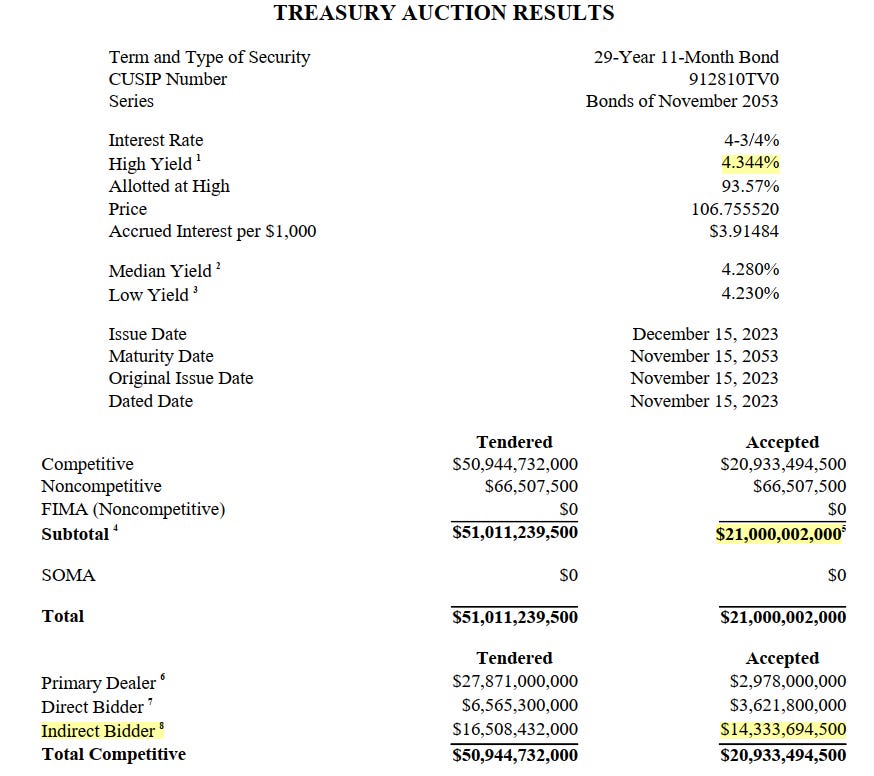Screen dimensions: 874x776
Task: Click the Total Competitive row label
Action: (114, 754)
